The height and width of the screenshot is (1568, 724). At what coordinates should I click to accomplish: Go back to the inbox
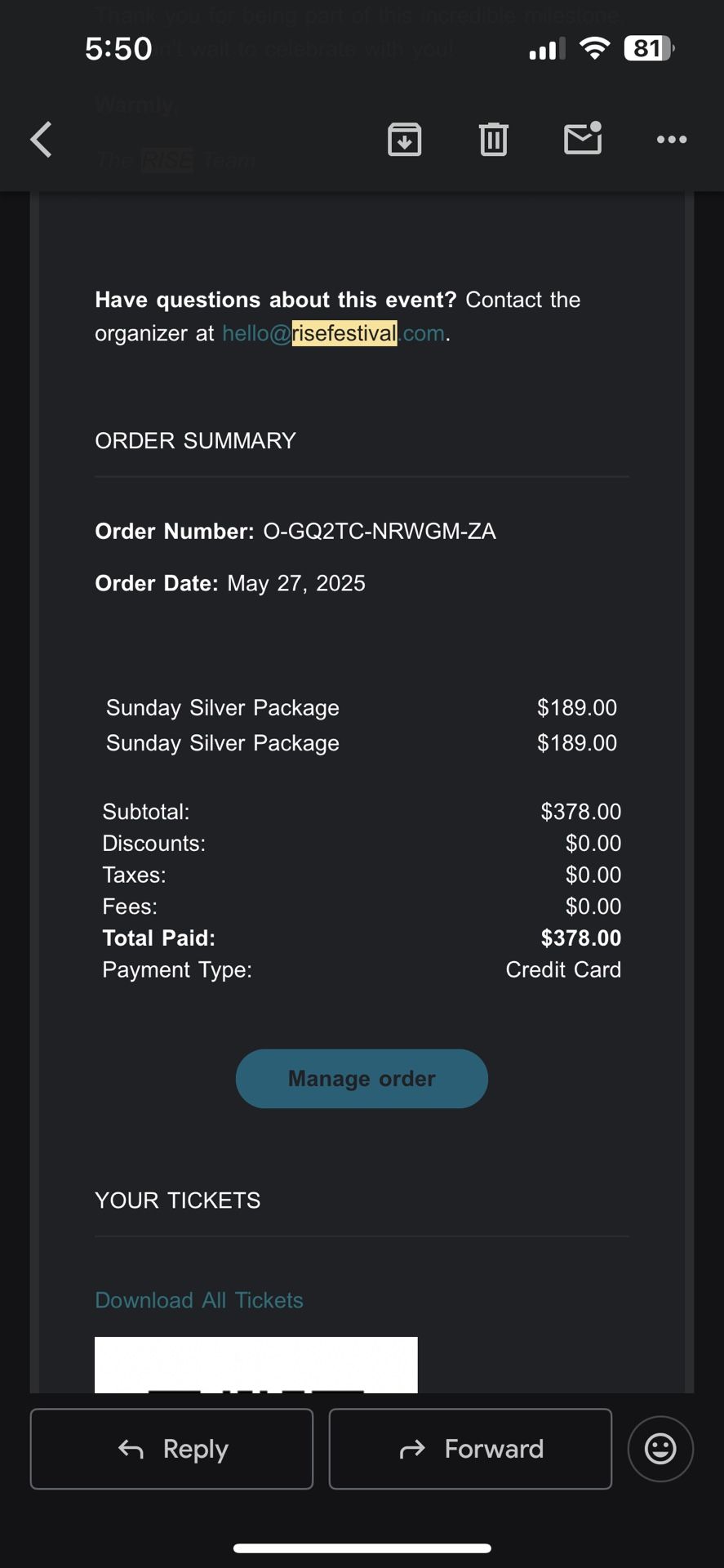coord(42,140)
